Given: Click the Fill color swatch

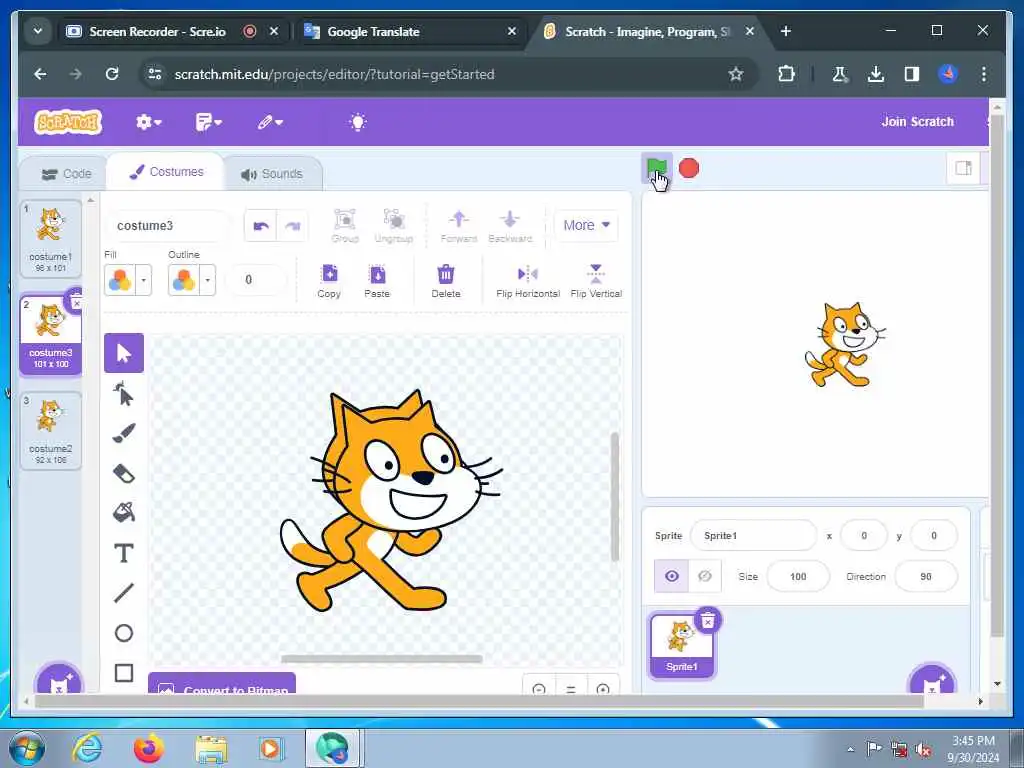Looking at the screenshot, I should tap(120, 280).
